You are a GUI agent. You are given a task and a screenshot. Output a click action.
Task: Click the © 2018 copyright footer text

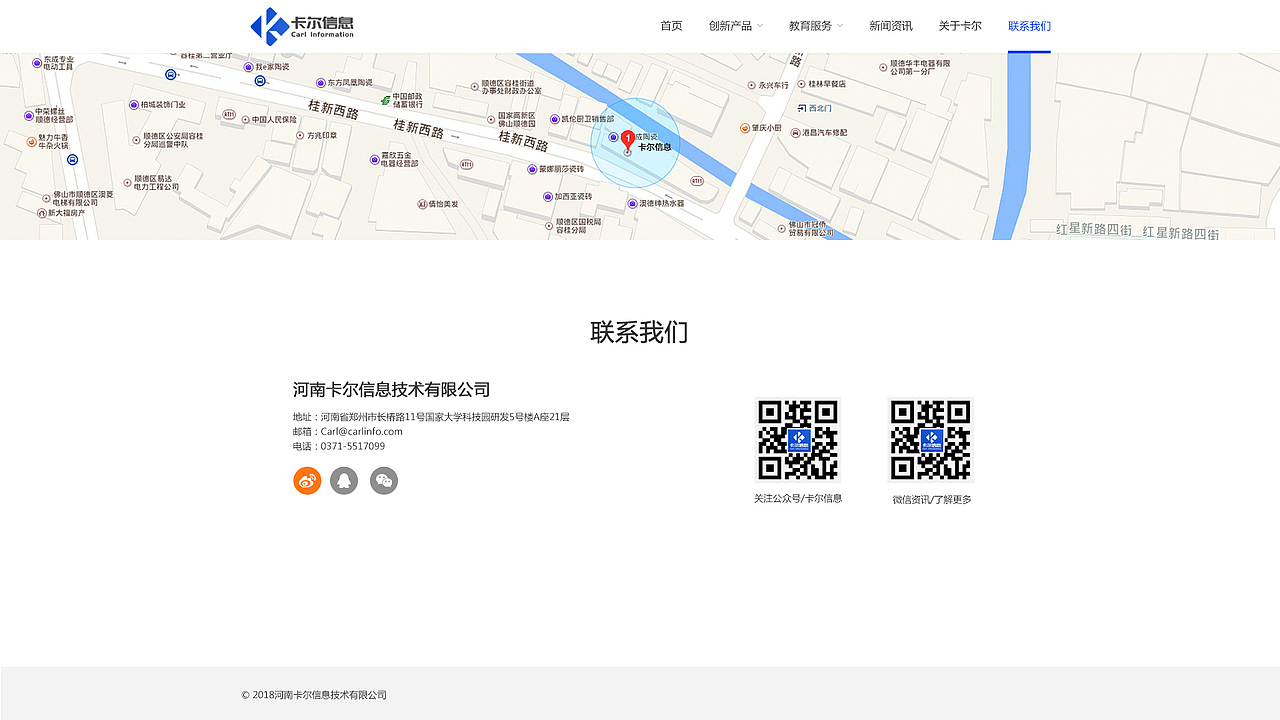pos(314,695)
